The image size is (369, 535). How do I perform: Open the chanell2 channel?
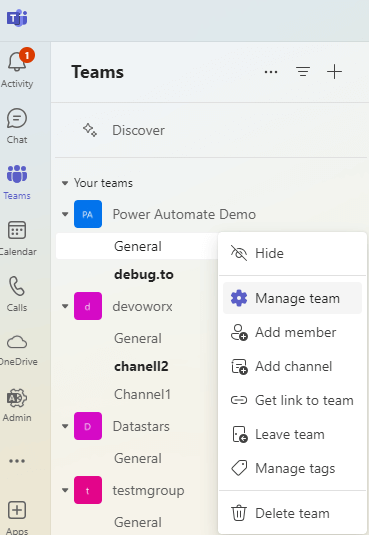(x=141, y=366)
